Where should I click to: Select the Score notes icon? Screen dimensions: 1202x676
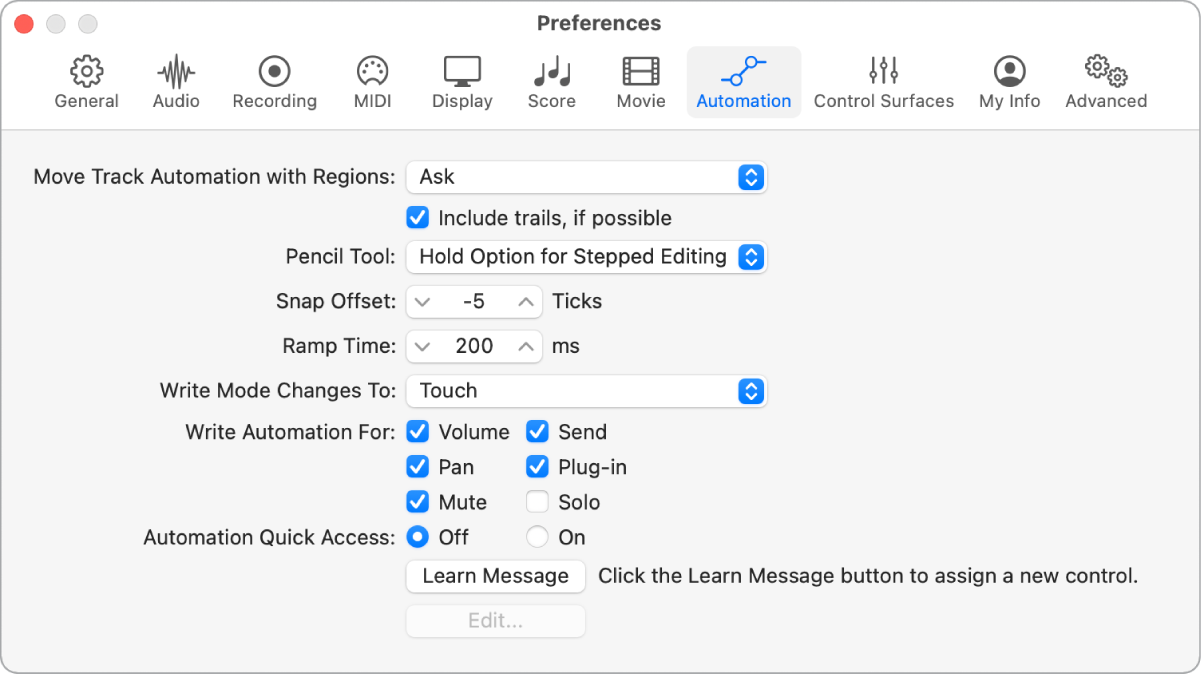(551, 72)
